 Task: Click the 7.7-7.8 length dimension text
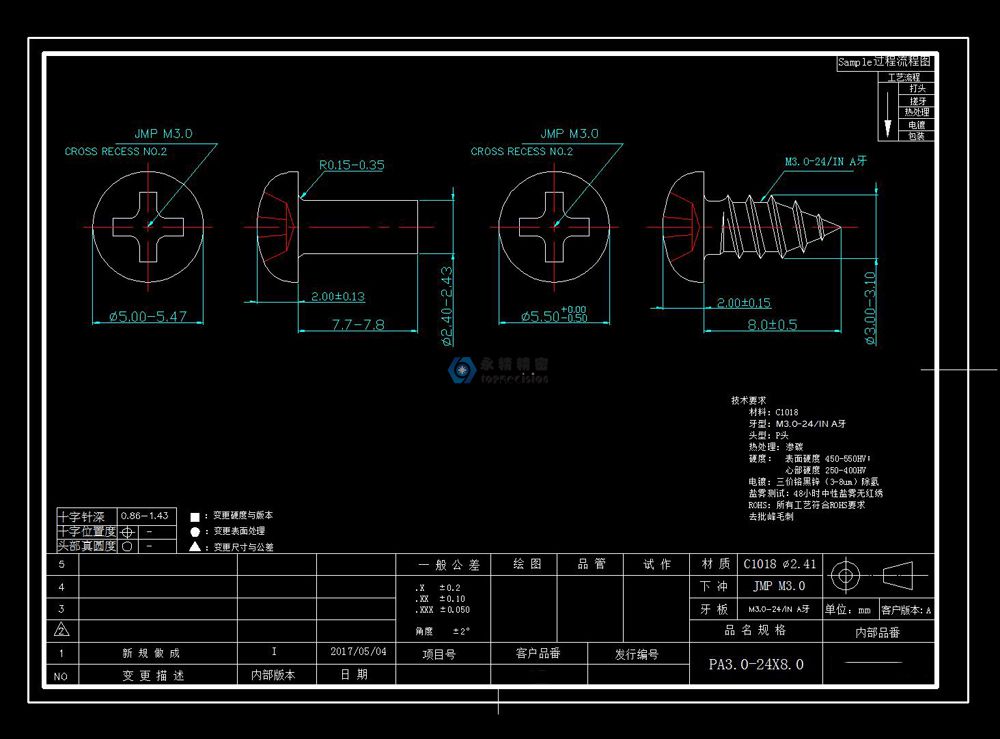358,325
